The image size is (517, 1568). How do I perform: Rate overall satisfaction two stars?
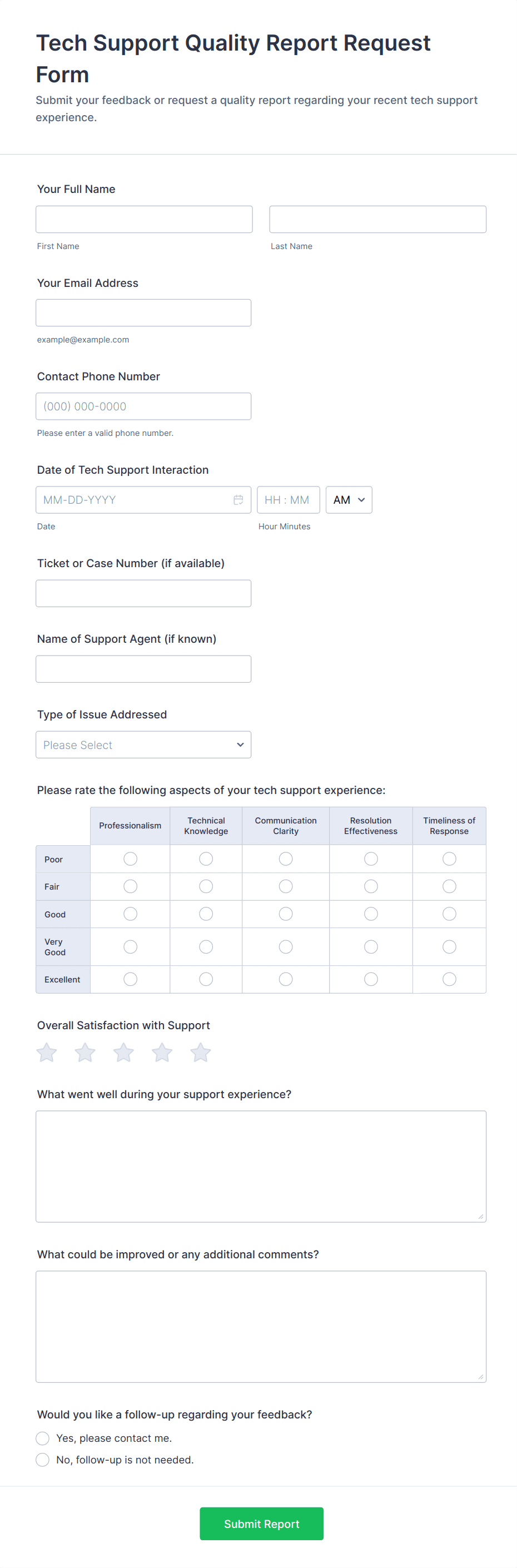click(x=85, y=1053)
